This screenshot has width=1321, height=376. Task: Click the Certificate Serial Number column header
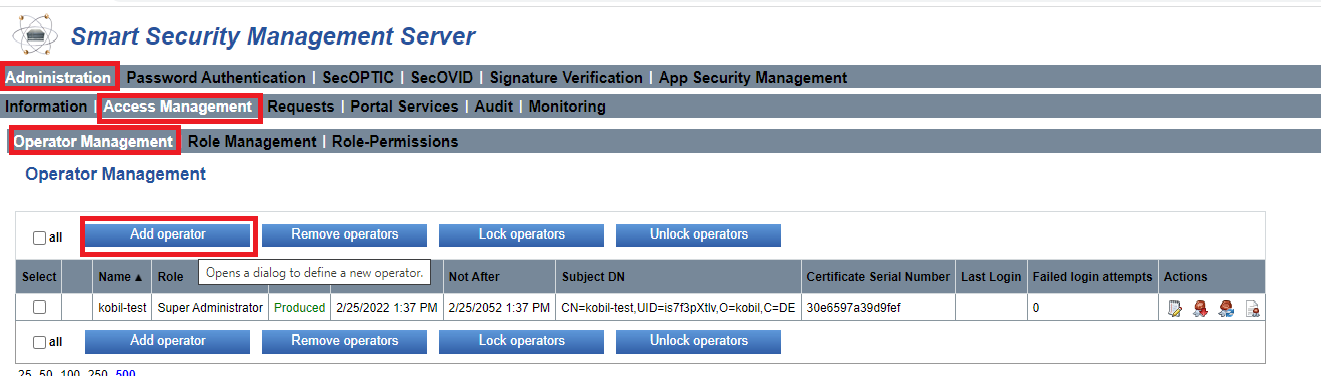click(878, 277)
